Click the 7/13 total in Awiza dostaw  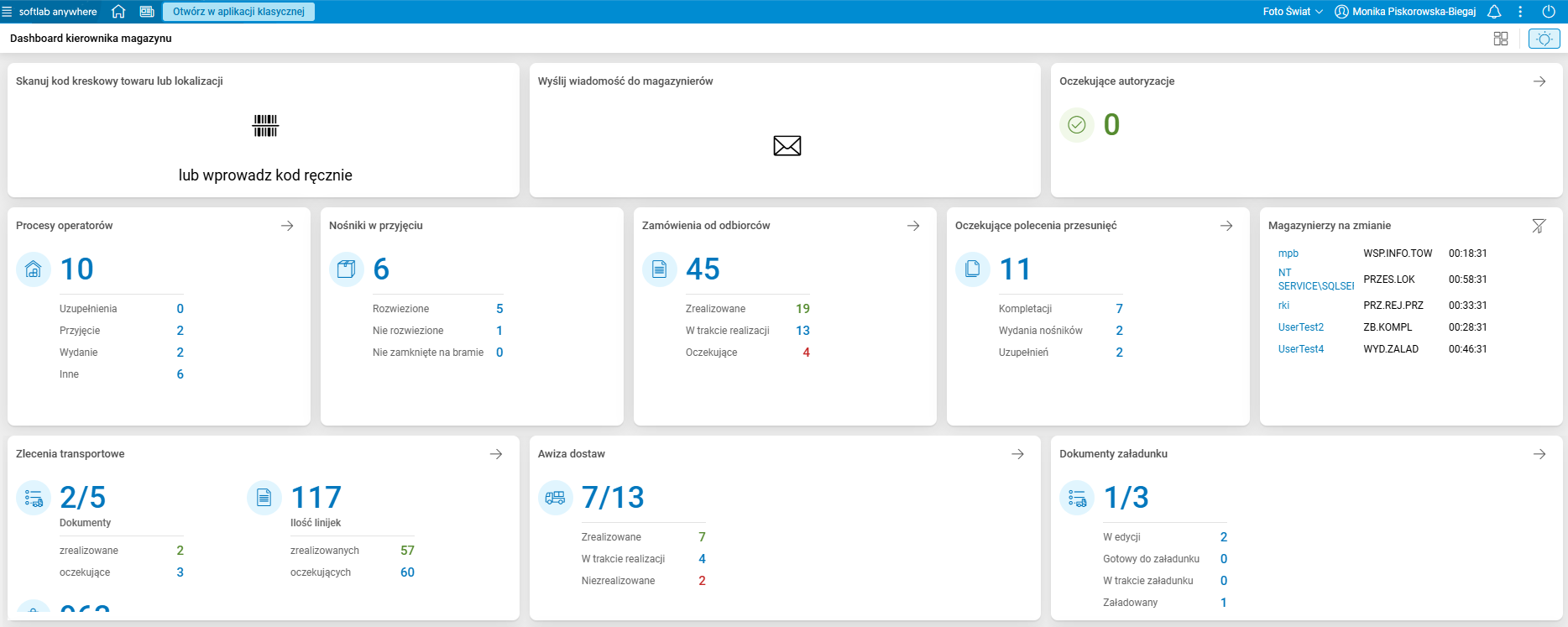tap(613, 498)
